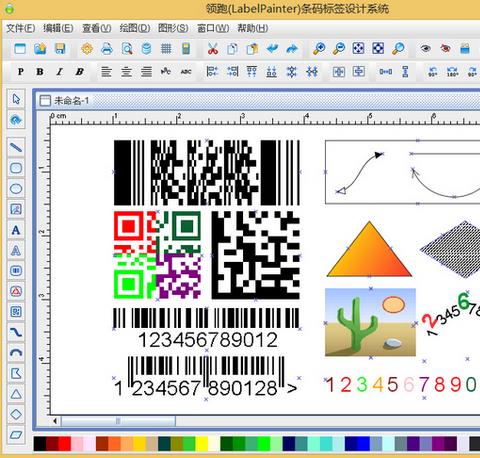
Task: Align text left
Action: [x=106, y=72]
